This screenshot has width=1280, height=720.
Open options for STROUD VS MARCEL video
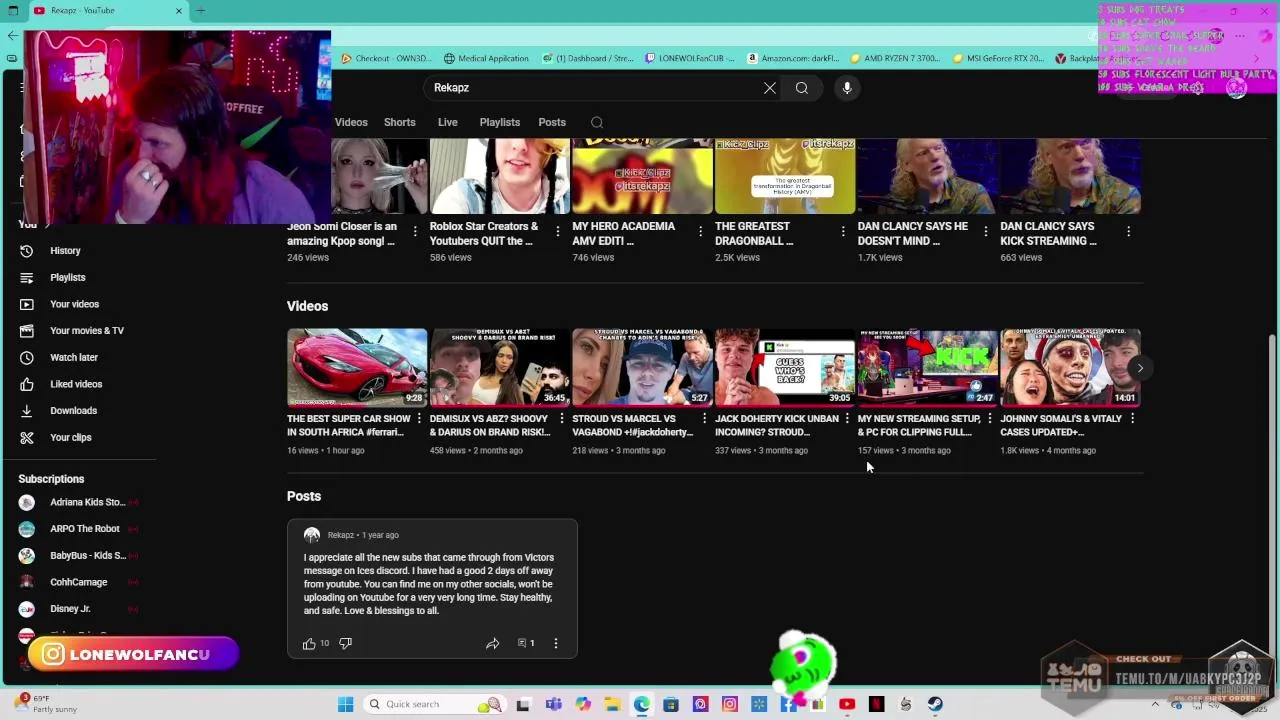point(704,419)
